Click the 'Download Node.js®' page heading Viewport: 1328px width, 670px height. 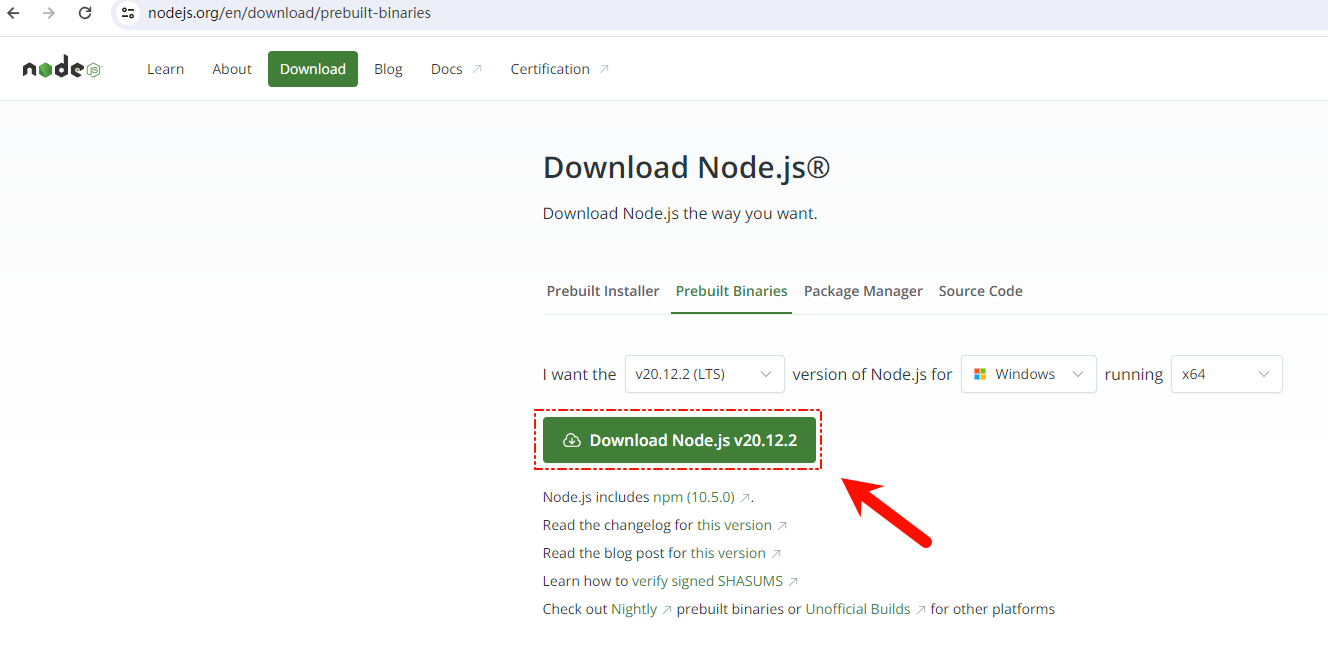pyautogui.click(x=687, y=168)
